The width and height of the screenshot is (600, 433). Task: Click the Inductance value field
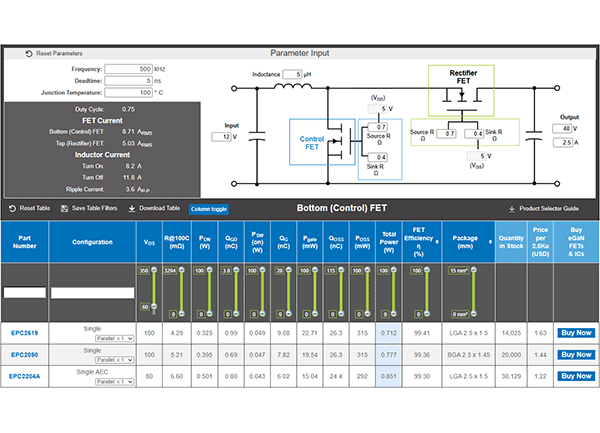coord(291,75)
